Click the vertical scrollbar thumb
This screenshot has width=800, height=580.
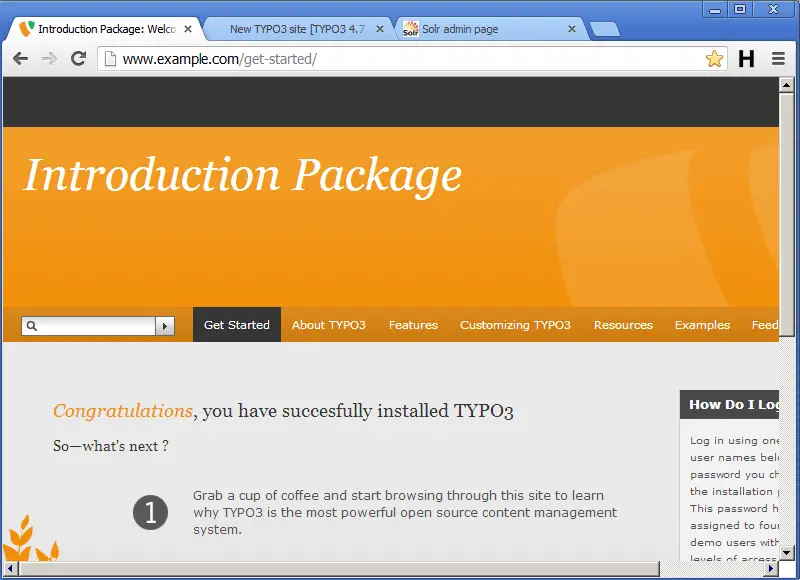pyautogui.click(x=786, y=214)
